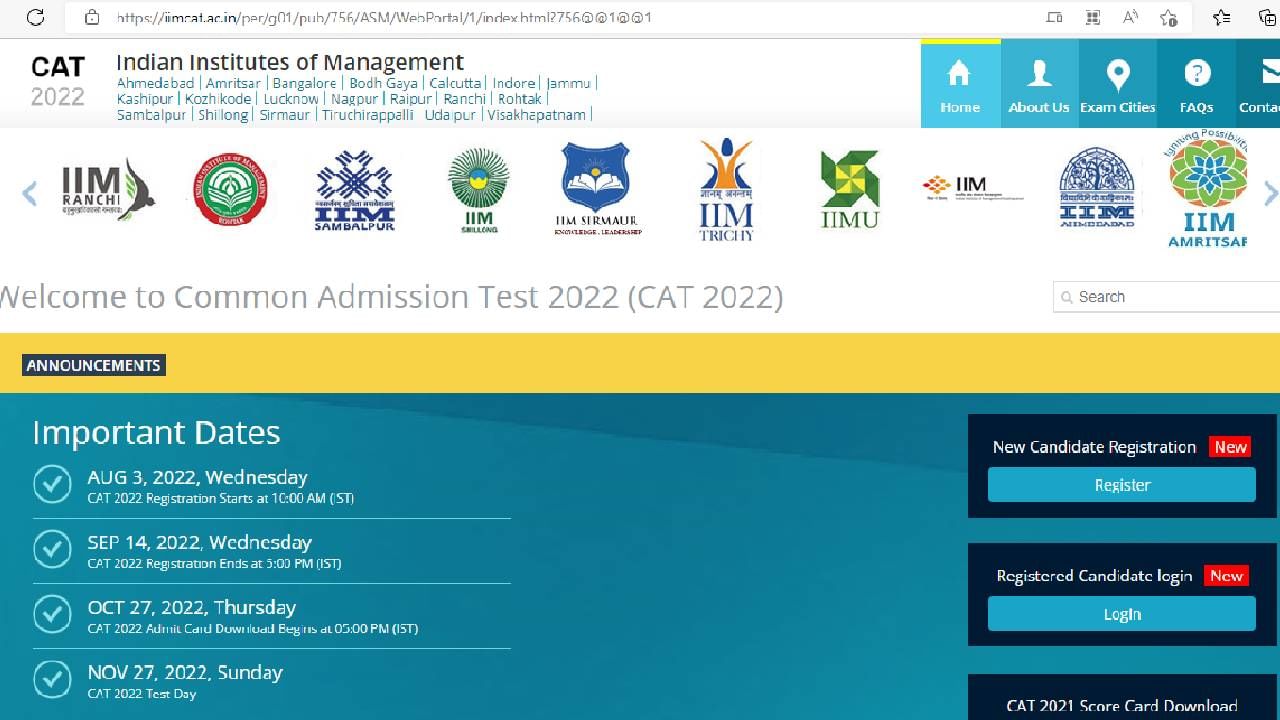Open the Lucknow link
The height and width of the screenshot is (720, 1280).
point(291,99)
